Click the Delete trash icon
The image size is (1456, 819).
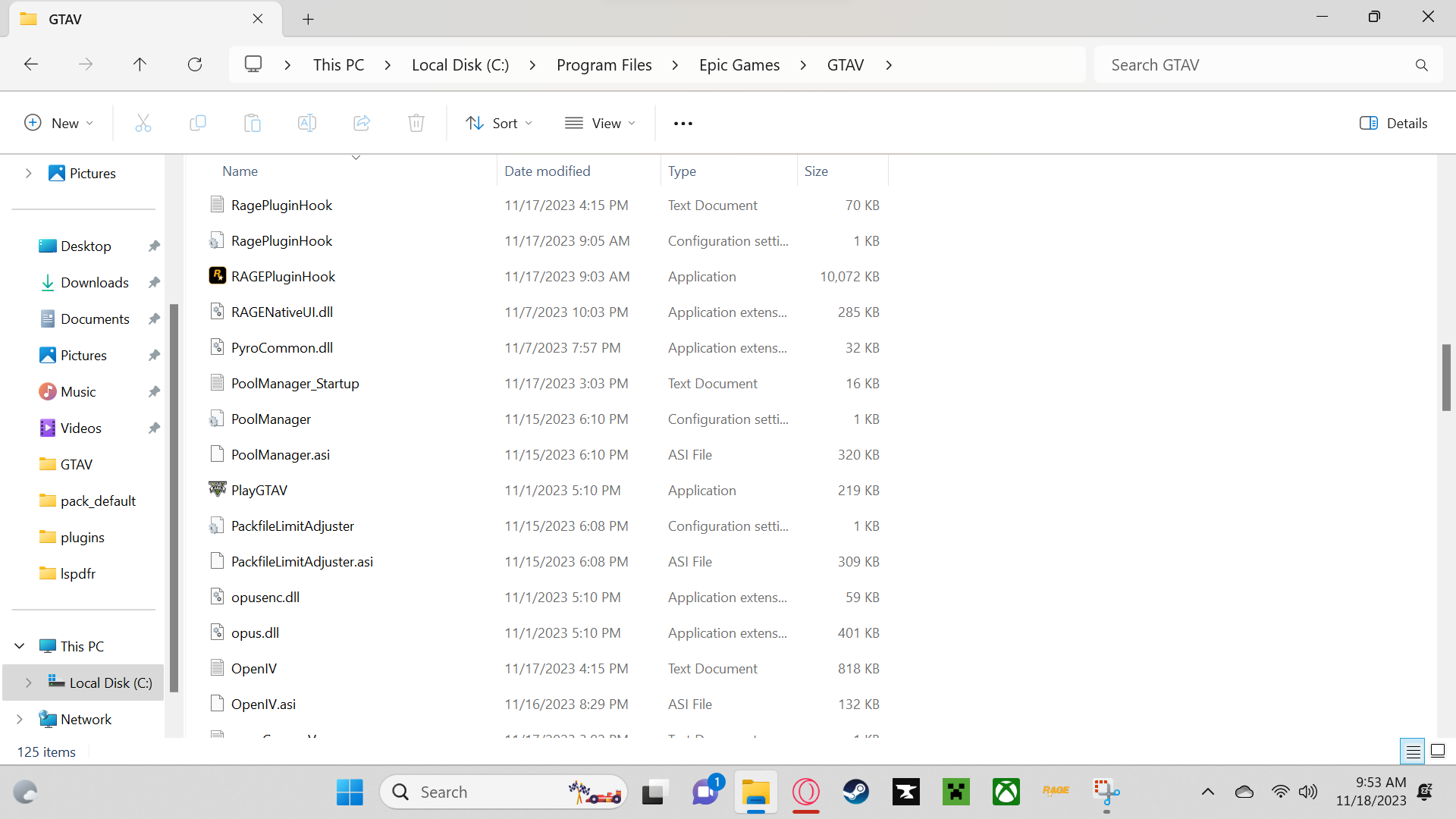[x=416, y=123]
